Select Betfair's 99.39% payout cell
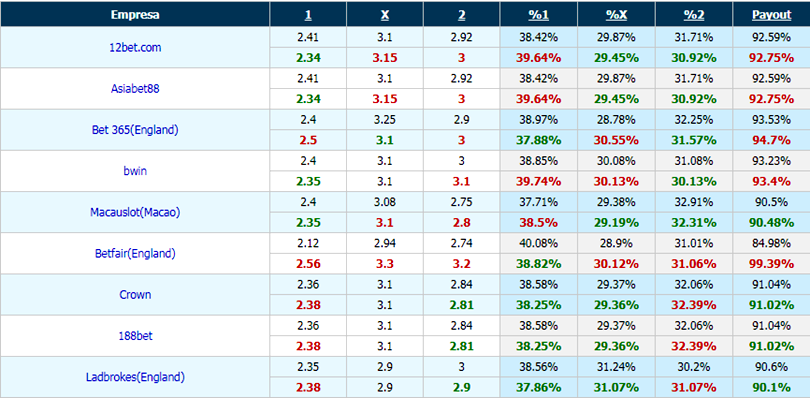810x398 pixels. 771,264
